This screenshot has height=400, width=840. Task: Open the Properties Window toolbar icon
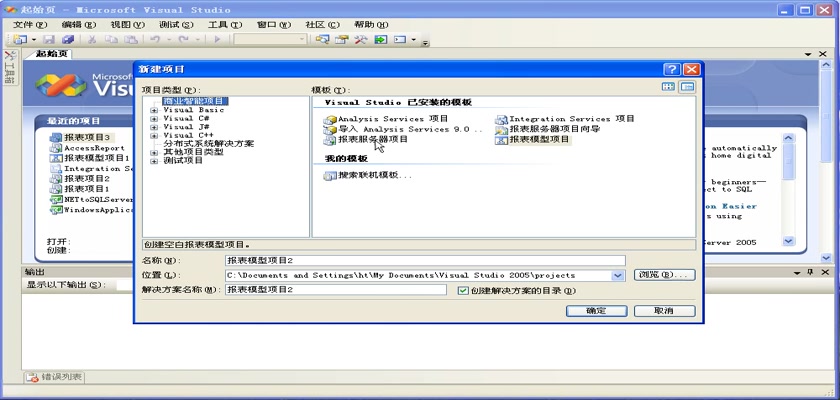(341, 40)
